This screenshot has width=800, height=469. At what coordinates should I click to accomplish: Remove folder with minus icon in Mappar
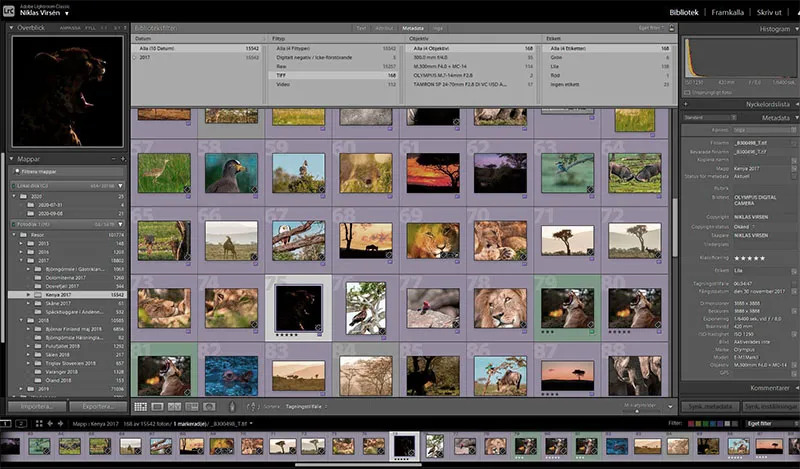pos(114,159)
